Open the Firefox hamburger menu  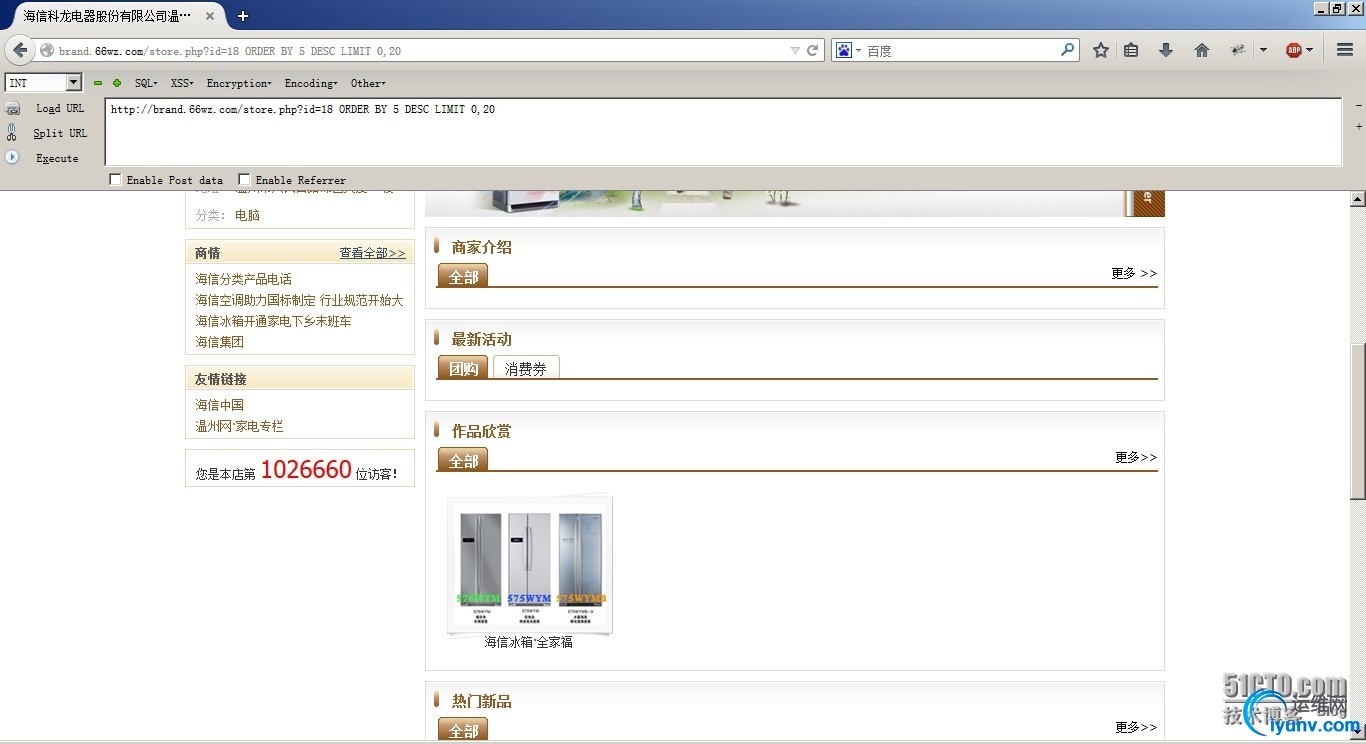(1345, 50)
